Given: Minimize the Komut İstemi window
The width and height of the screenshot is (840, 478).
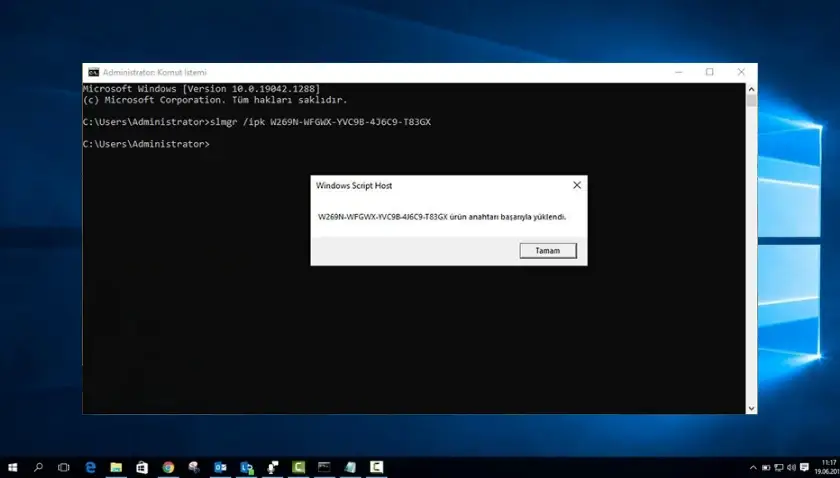Looking at the screenshot, I should tap(679, 72).
